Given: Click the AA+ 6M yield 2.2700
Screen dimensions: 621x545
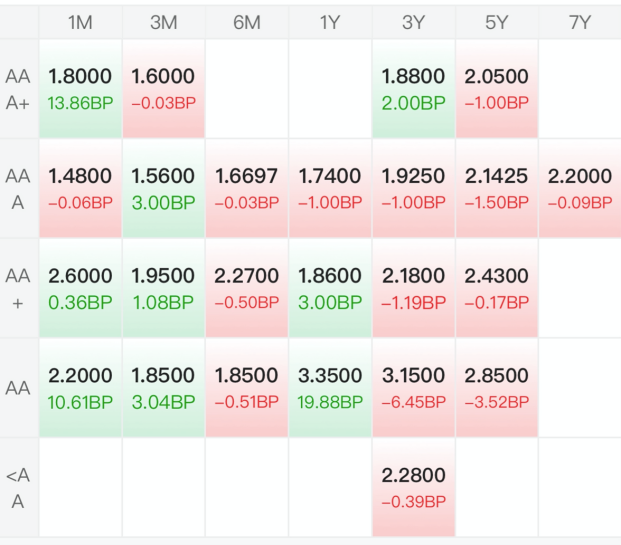Looking at the screenshot, I should pos(246,276).
